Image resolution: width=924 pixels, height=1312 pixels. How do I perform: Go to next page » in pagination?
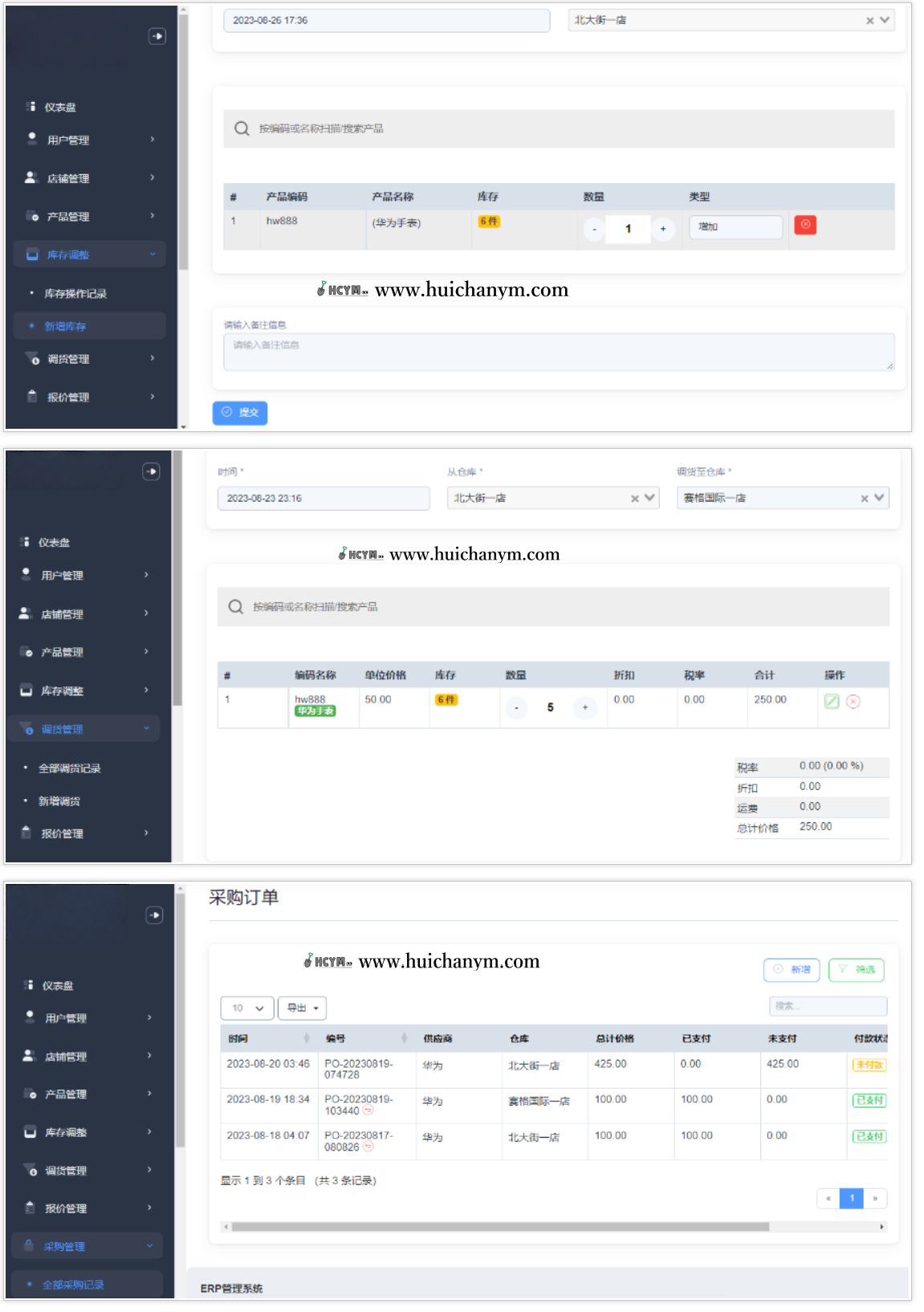click(875, 1199)
